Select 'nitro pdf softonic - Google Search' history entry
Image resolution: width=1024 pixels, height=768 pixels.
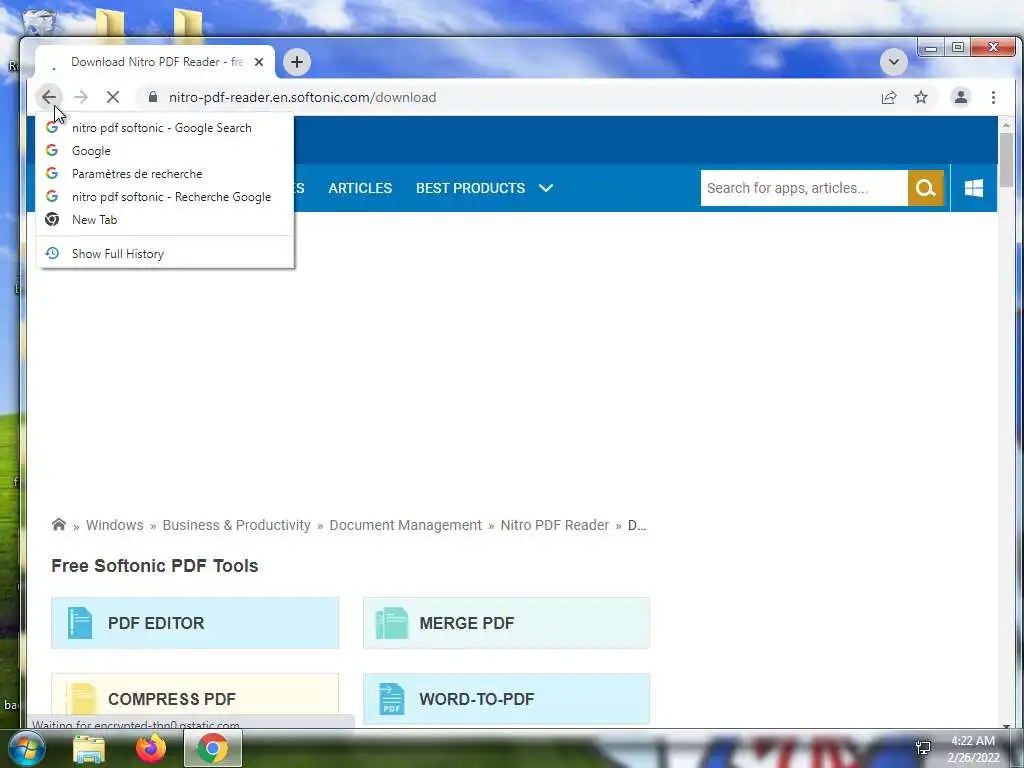tap(165, 128)
